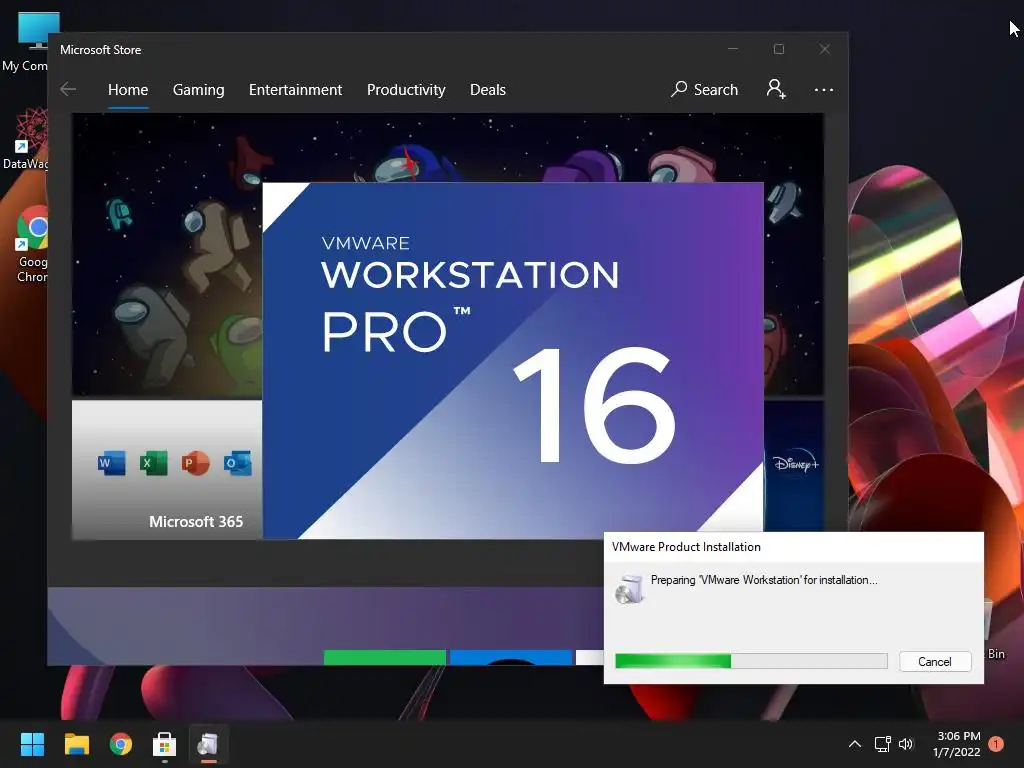The width and height of the screenshot is (1024, 768).
Task: Click the VMware Product Installation title bar
Action: pyautogui.click(x=793, y=547)
